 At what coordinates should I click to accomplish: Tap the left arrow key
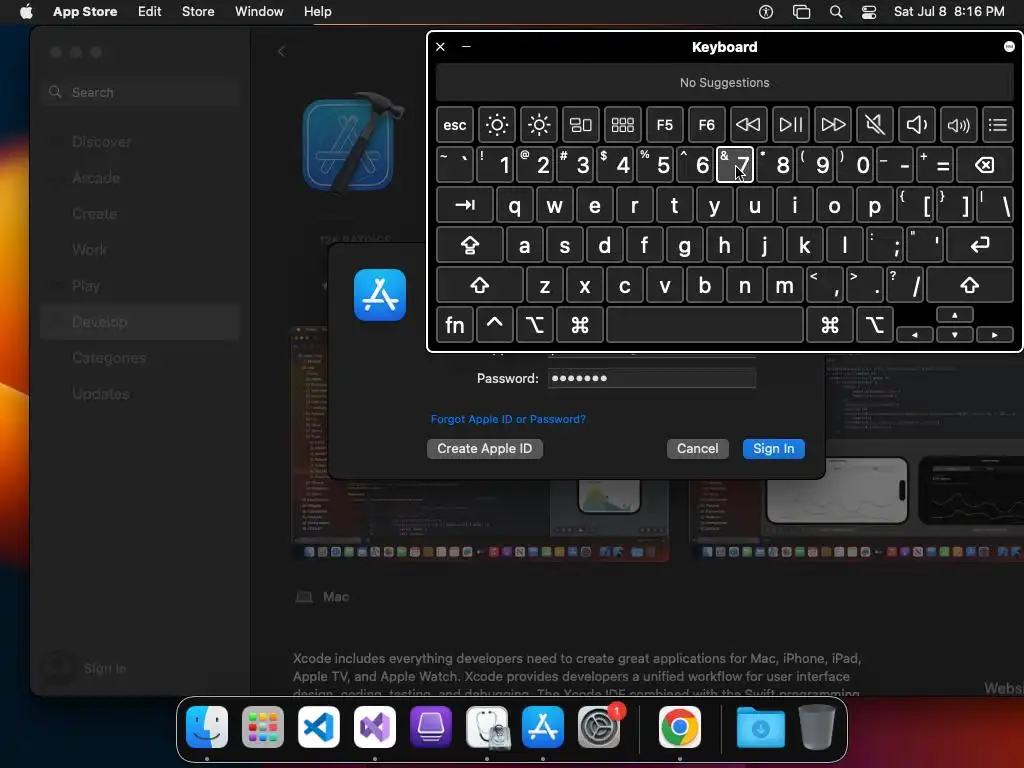pos(914,334)
